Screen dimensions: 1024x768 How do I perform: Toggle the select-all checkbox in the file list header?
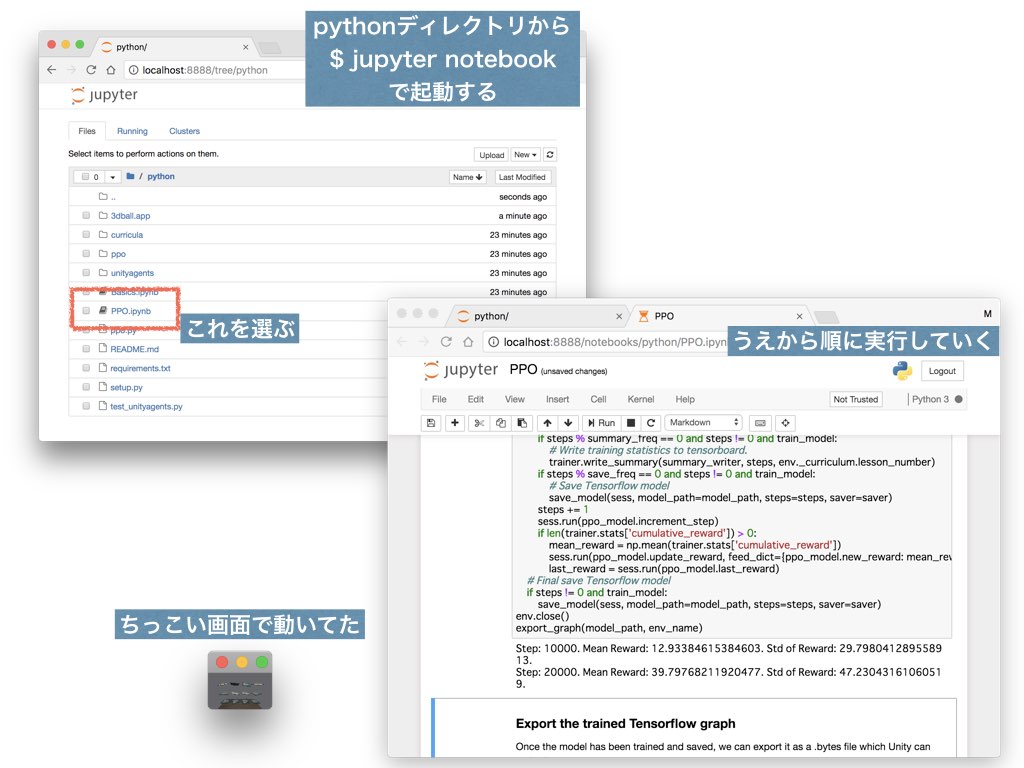coord(85,176)
